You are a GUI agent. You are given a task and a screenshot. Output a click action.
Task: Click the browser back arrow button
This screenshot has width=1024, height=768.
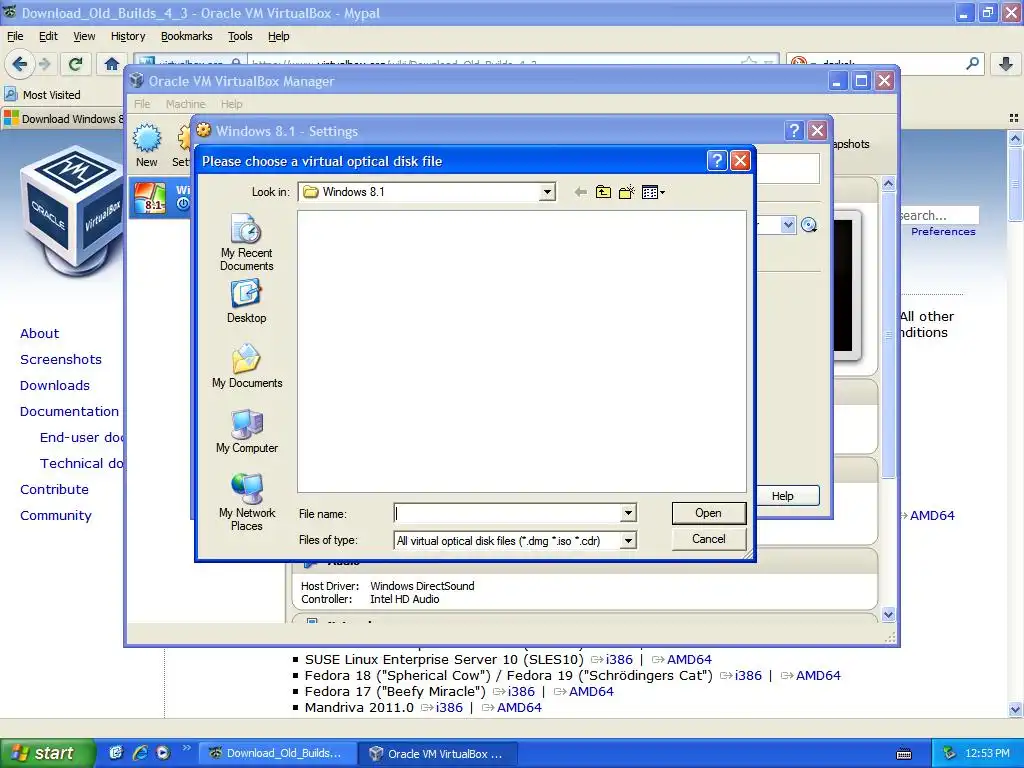(x=20, y=64)
